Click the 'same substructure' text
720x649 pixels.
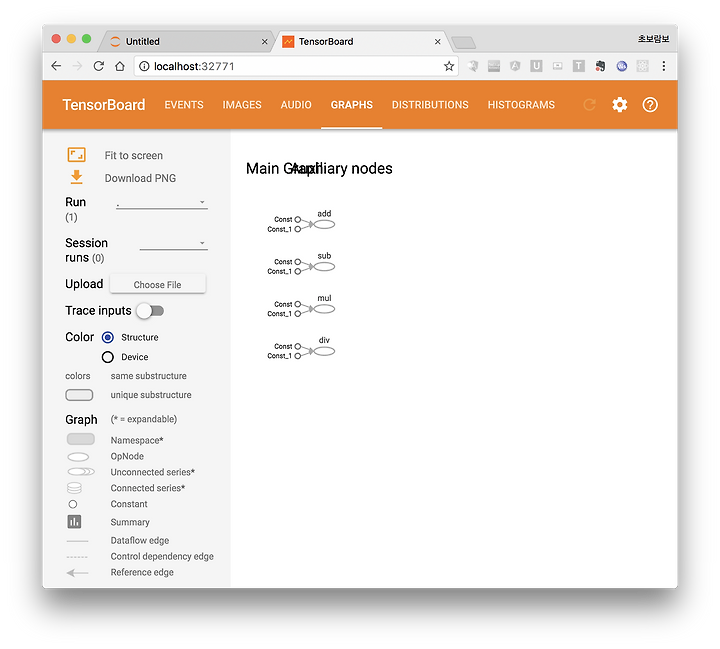[148, 376]
